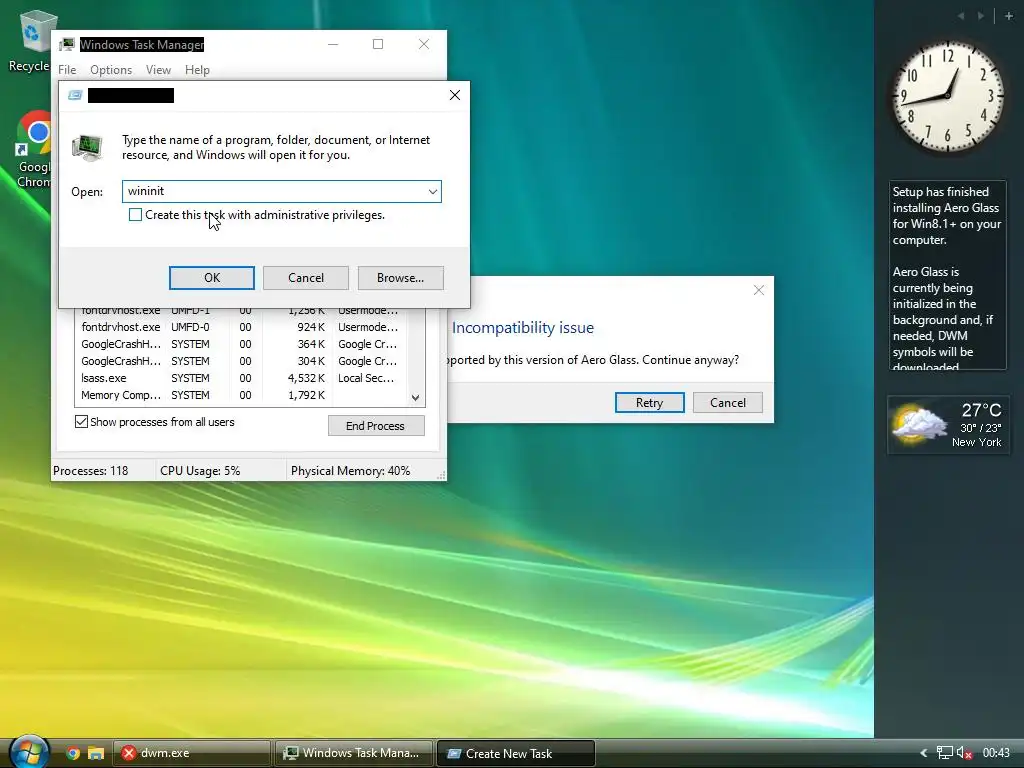The image size is (1024, 768).
Task: Click the muted volume tray icon
Action: point(965,753)
